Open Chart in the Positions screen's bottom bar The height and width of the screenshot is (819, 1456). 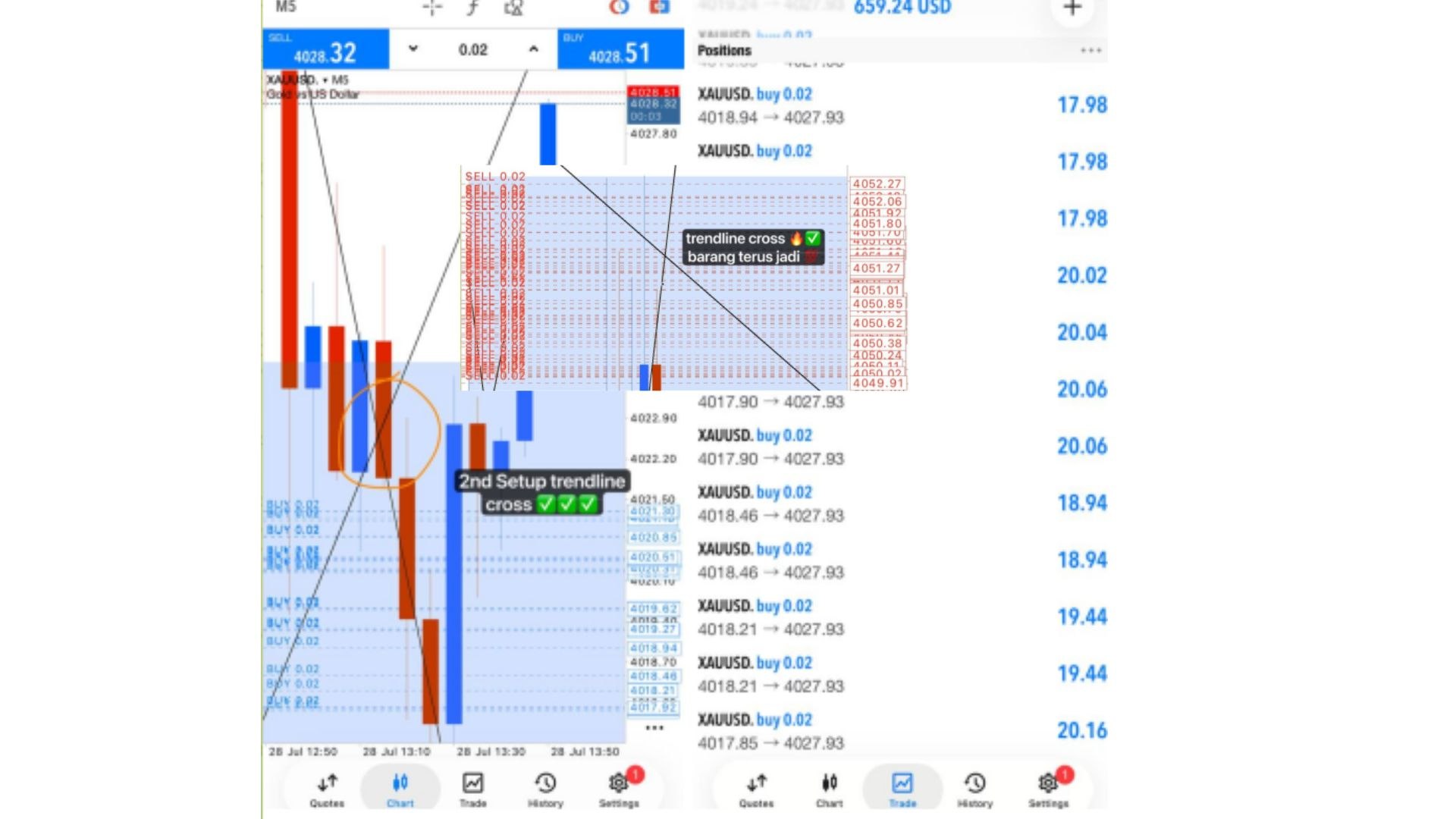[x=830, y=790]
